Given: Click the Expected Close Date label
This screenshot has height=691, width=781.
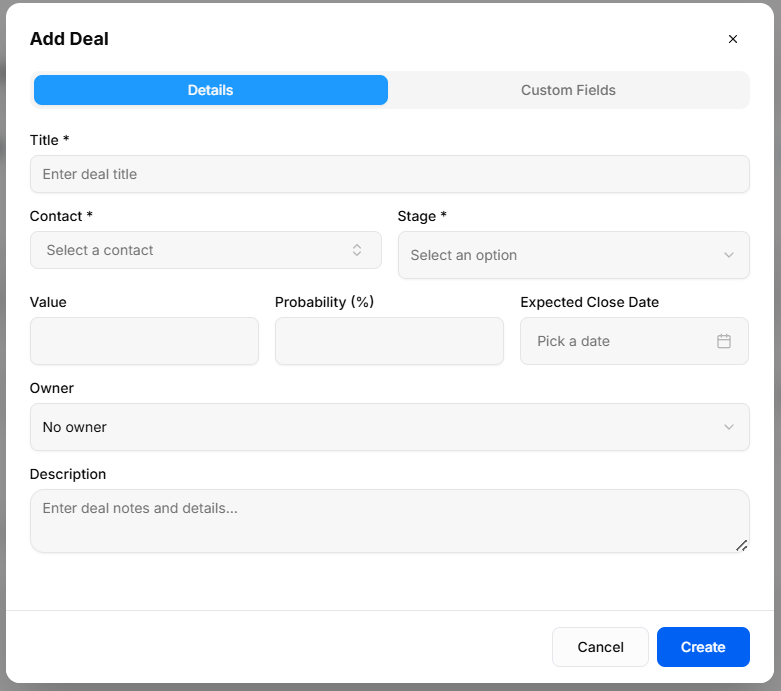Looking at the screenshot, I should (x=589, y=302).
